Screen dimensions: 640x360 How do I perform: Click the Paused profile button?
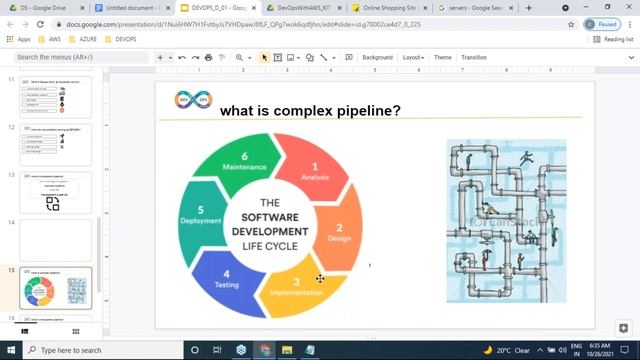click(x=602, y=24)
